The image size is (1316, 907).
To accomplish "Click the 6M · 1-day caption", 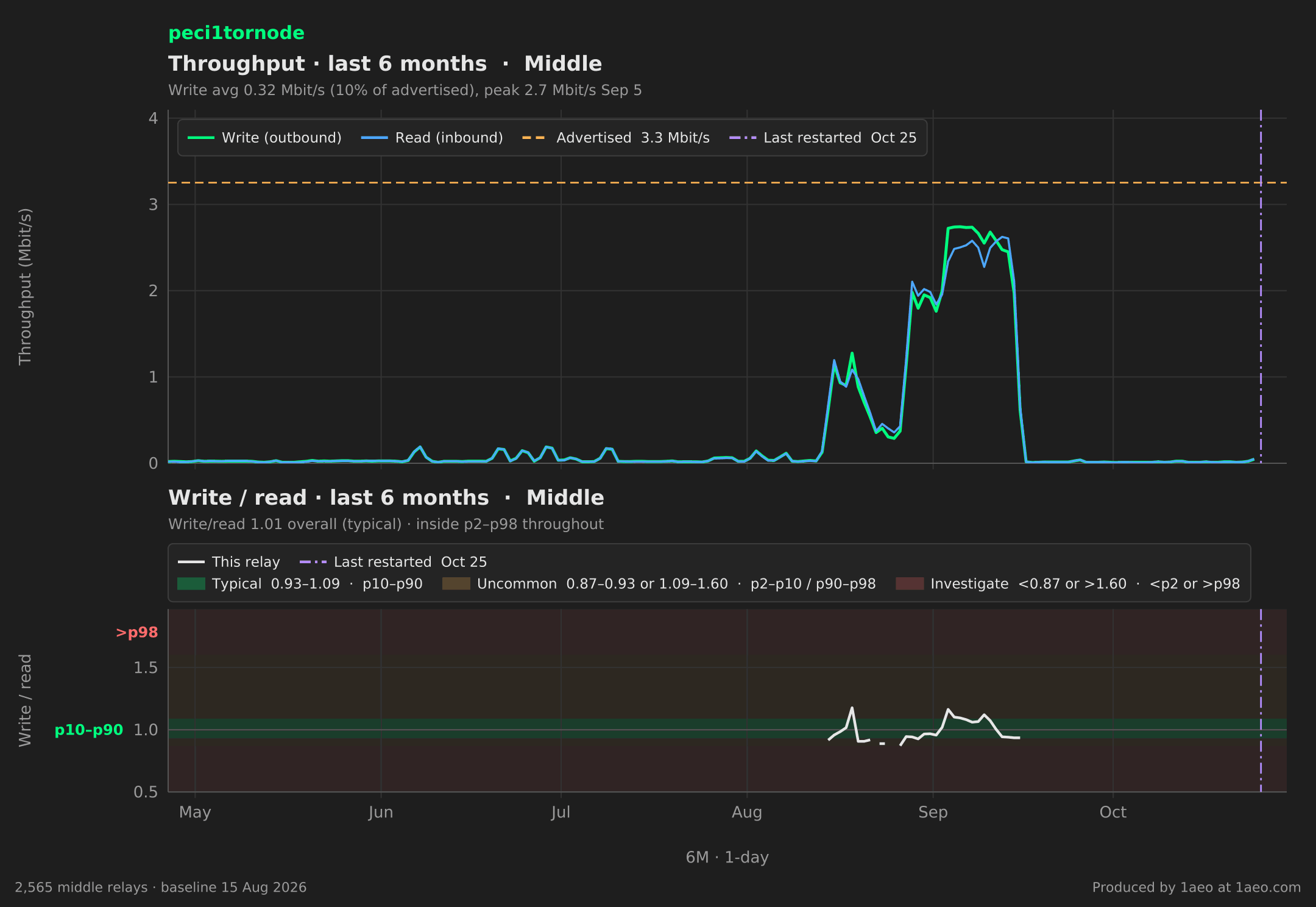I will pyautogui.click(x=727, y=858).
